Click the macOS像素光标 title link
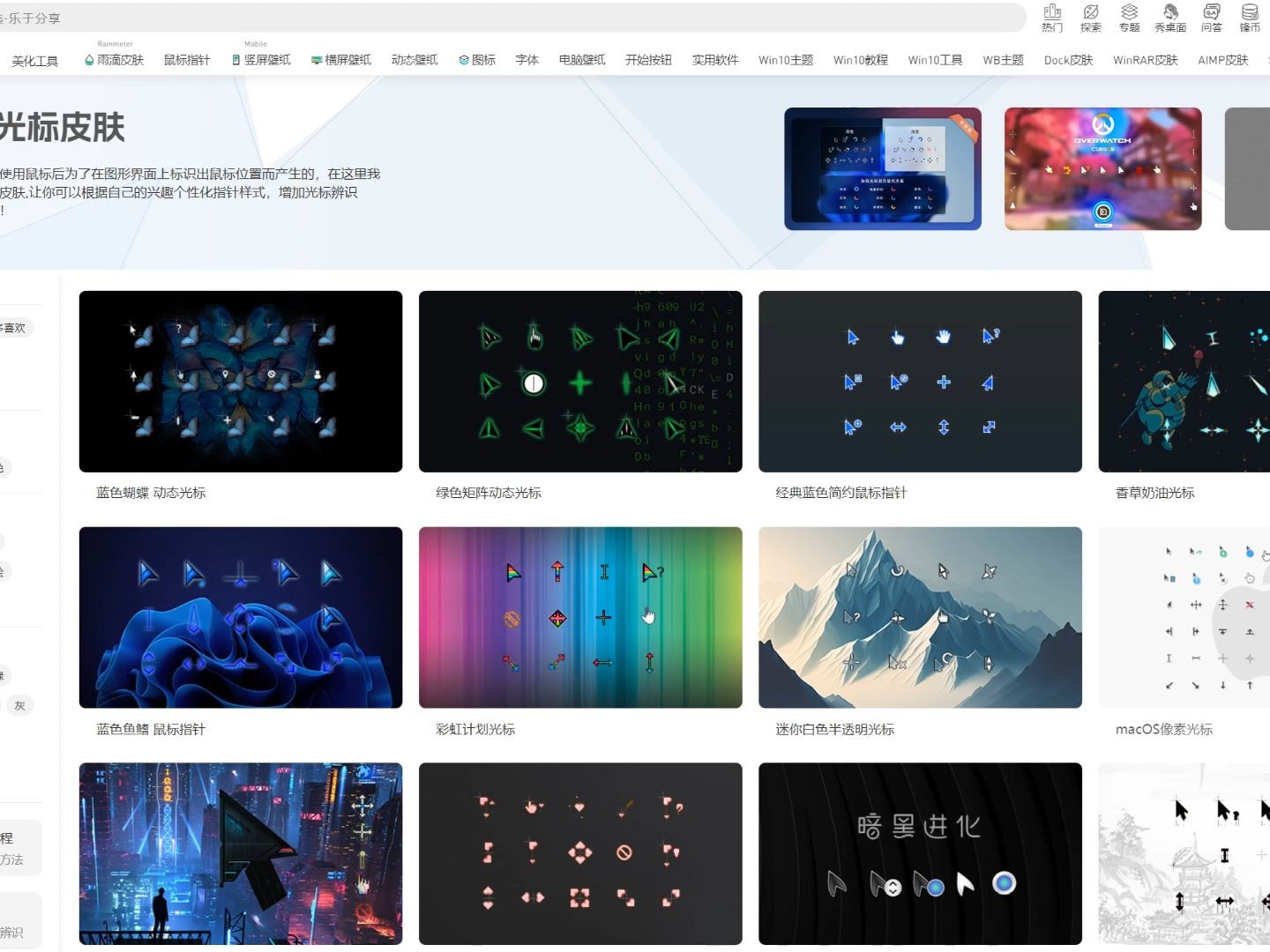The image size is (1270, 952). coord(1164,729)
